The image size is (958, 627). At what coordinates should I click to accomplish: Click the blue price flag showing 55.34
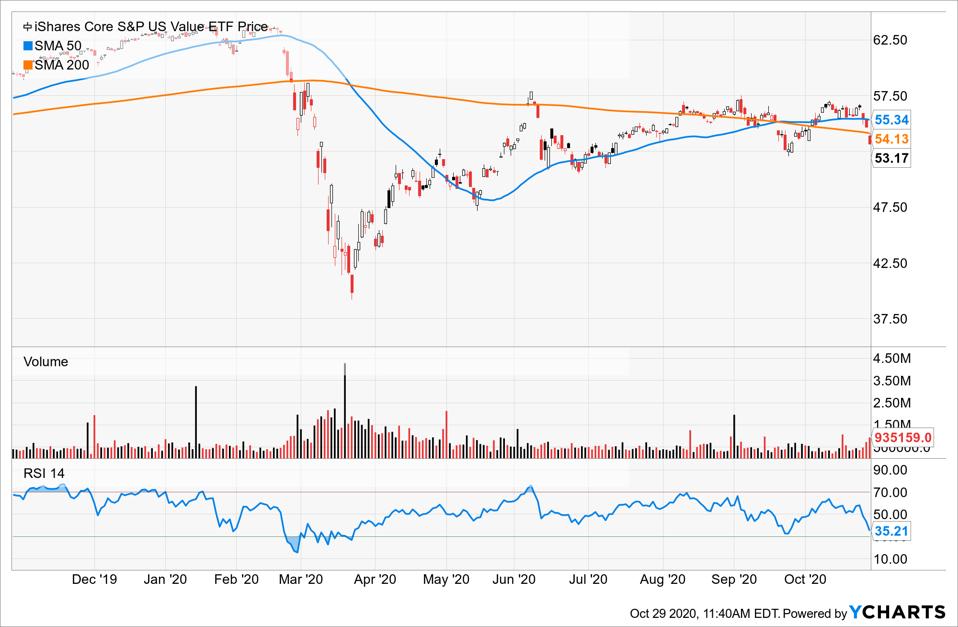892,117
